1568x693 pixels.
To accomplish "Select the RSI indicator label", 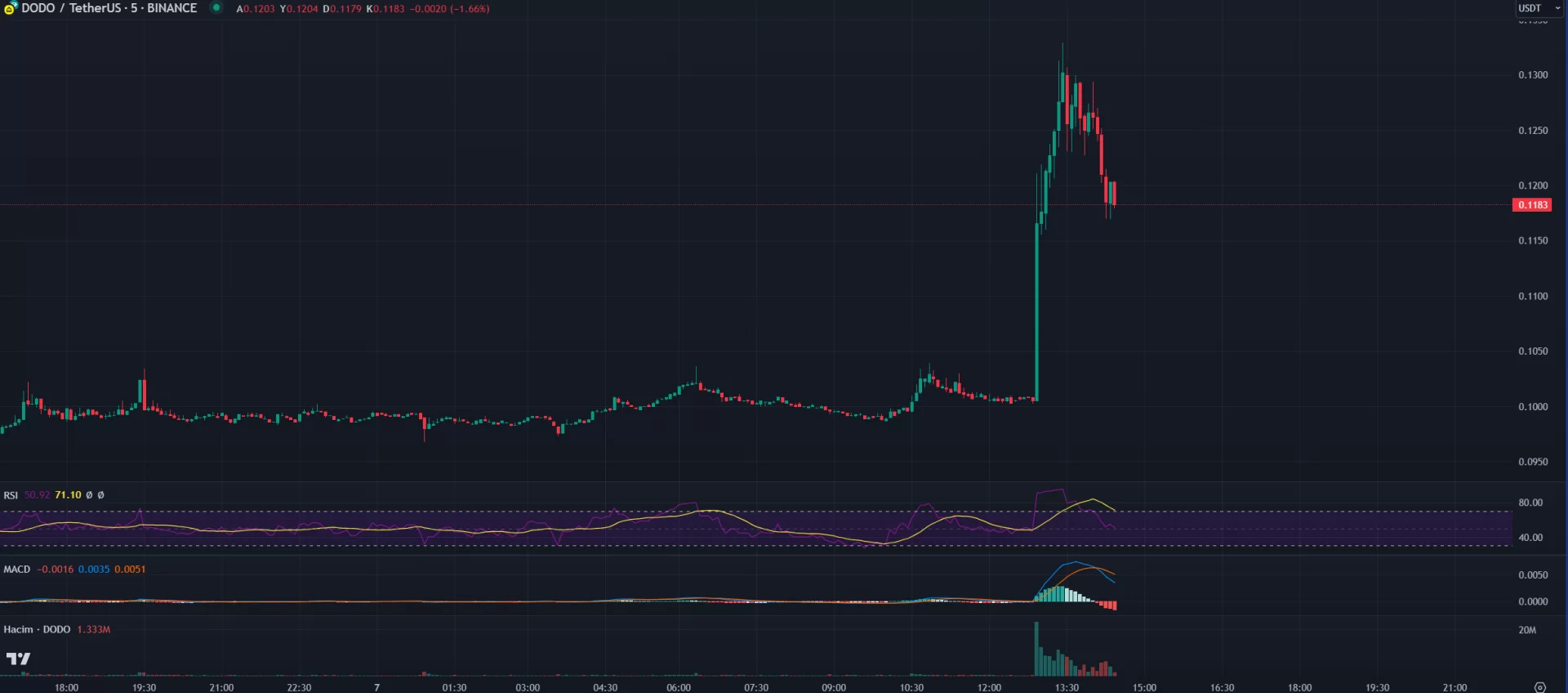I will [11, 495].
